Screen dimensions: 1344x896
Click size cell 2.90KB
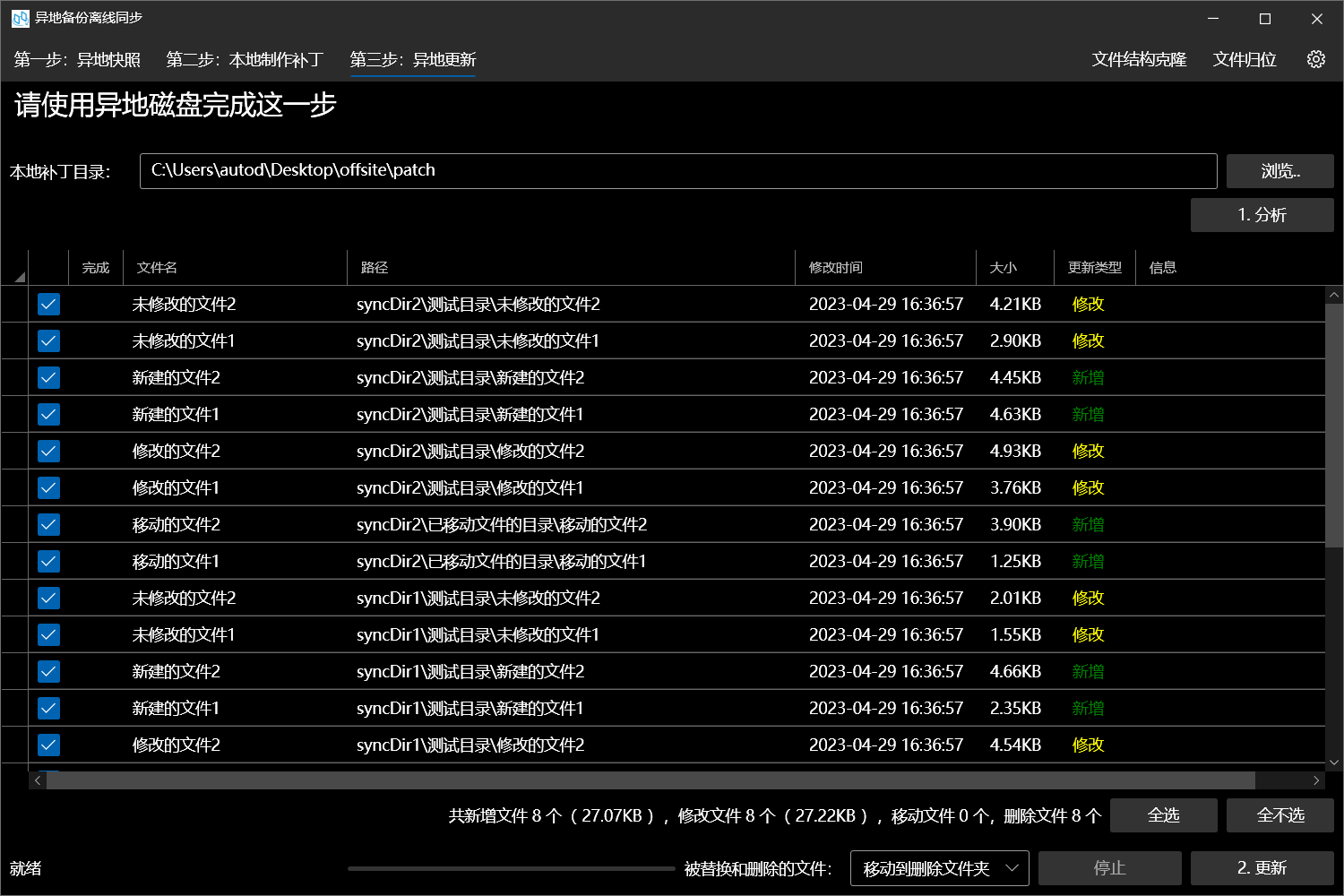coord(1015,341)
